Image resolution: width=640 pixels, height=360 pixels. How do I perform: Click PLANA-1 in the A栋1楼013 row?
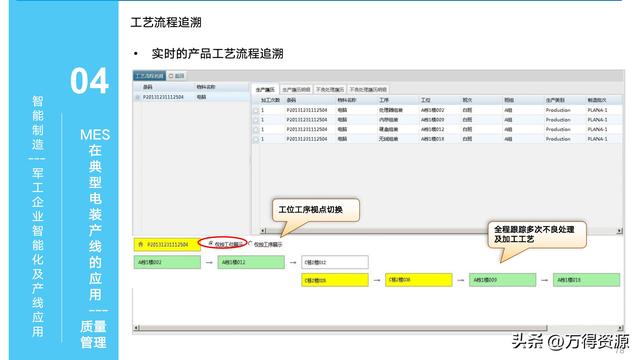pos(598,139)
